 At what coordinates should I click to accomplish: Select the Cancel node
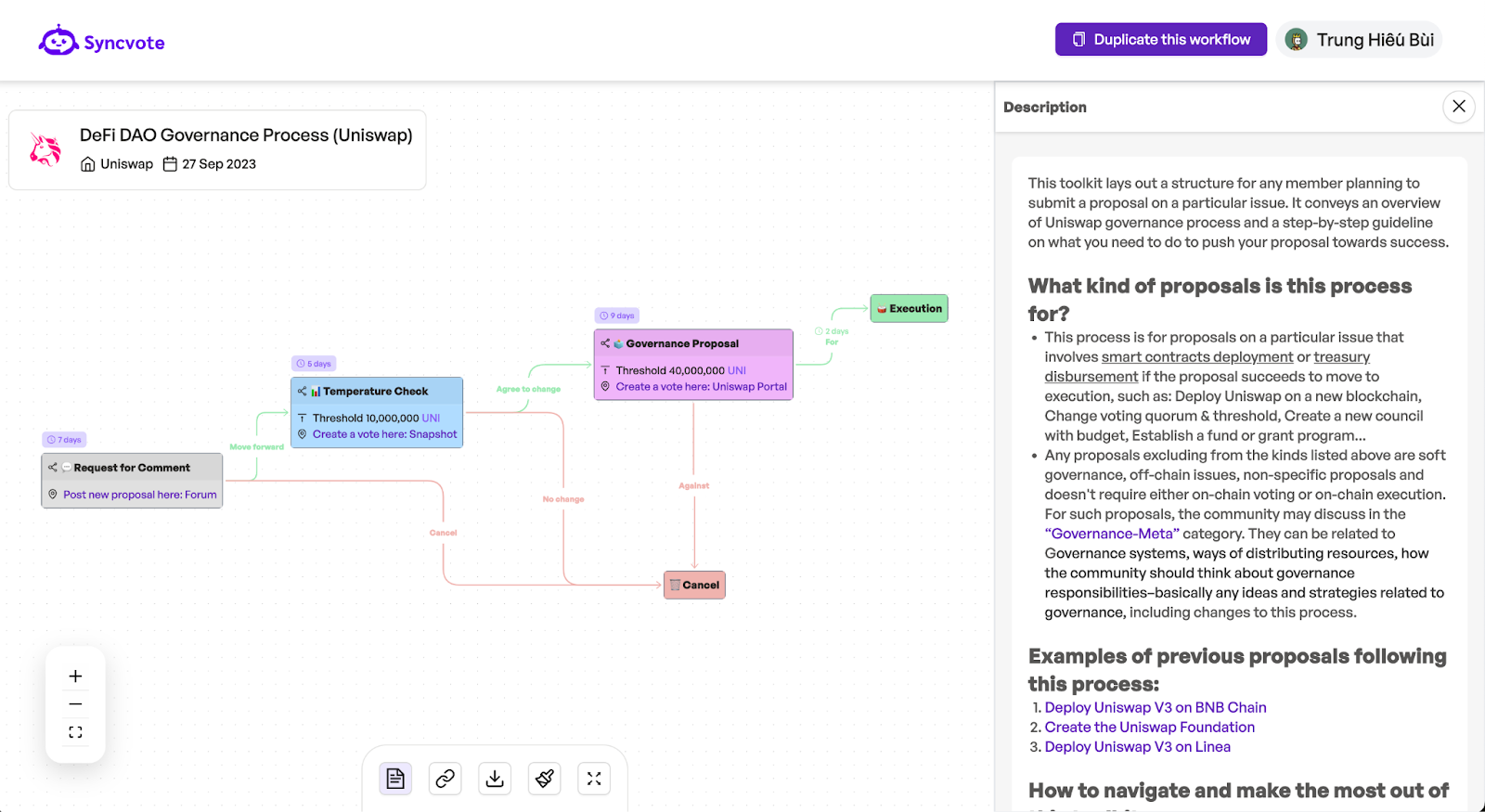point(694,585)
